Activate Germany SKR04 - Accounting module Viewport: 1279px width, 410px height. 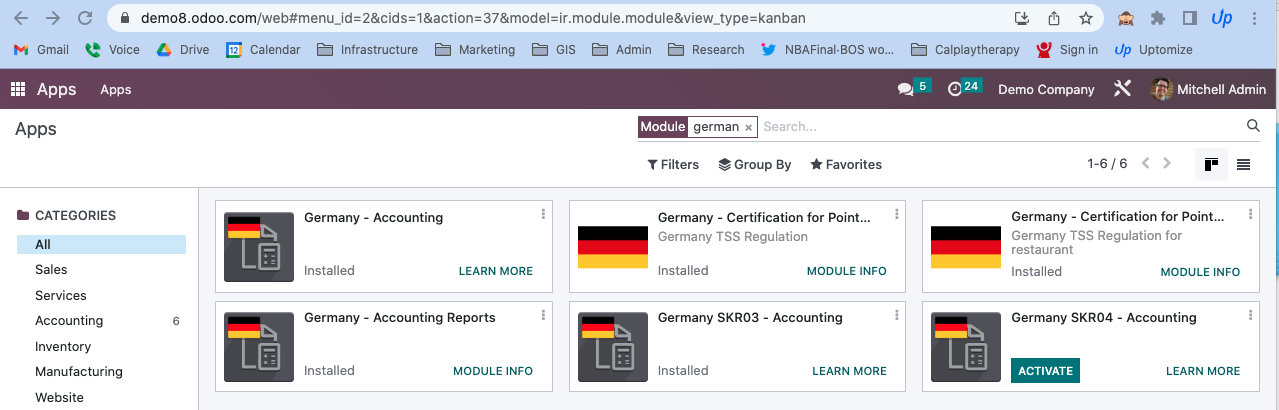coord(1045,370)
